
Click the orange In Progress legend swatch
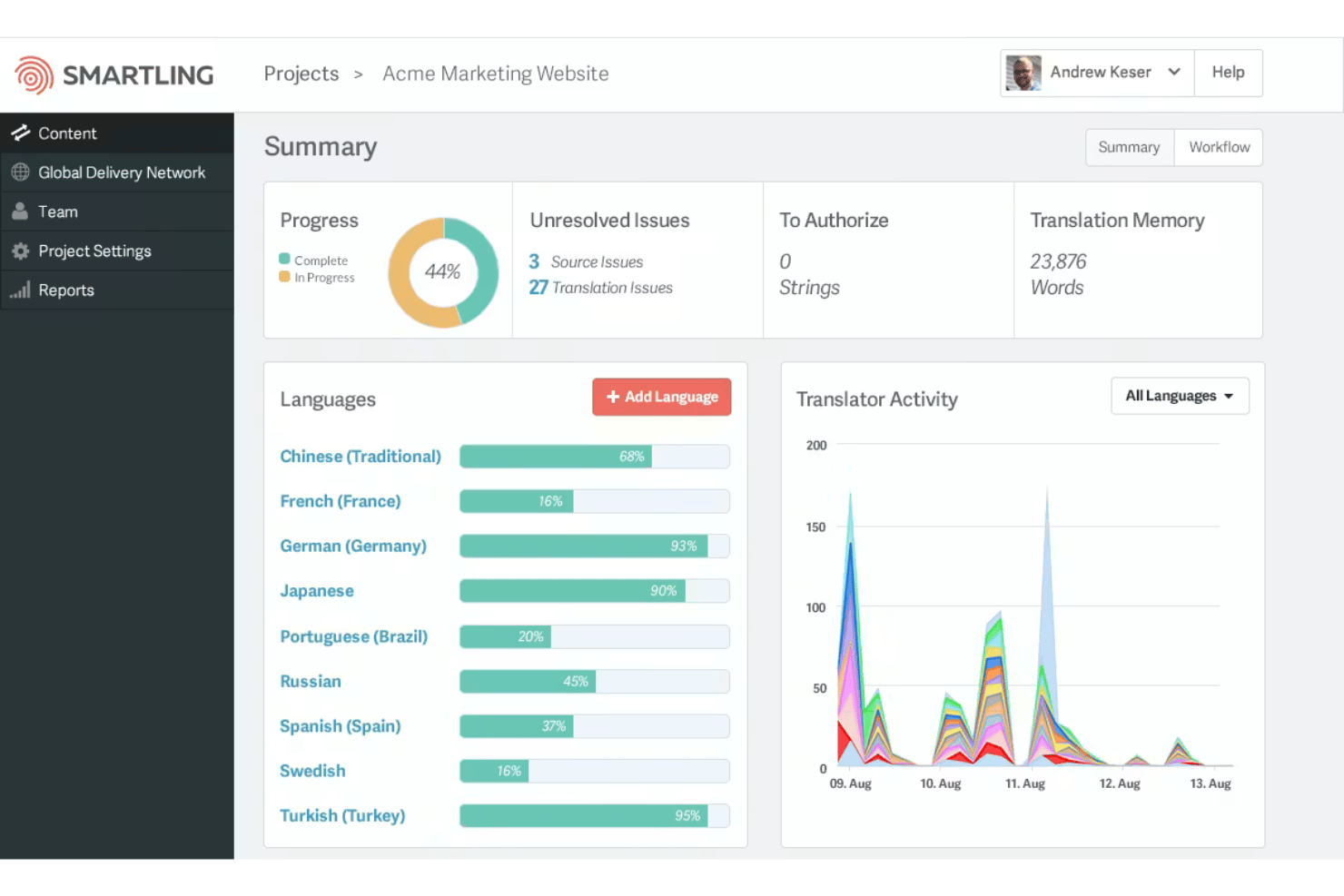click(x=284, y=276)
